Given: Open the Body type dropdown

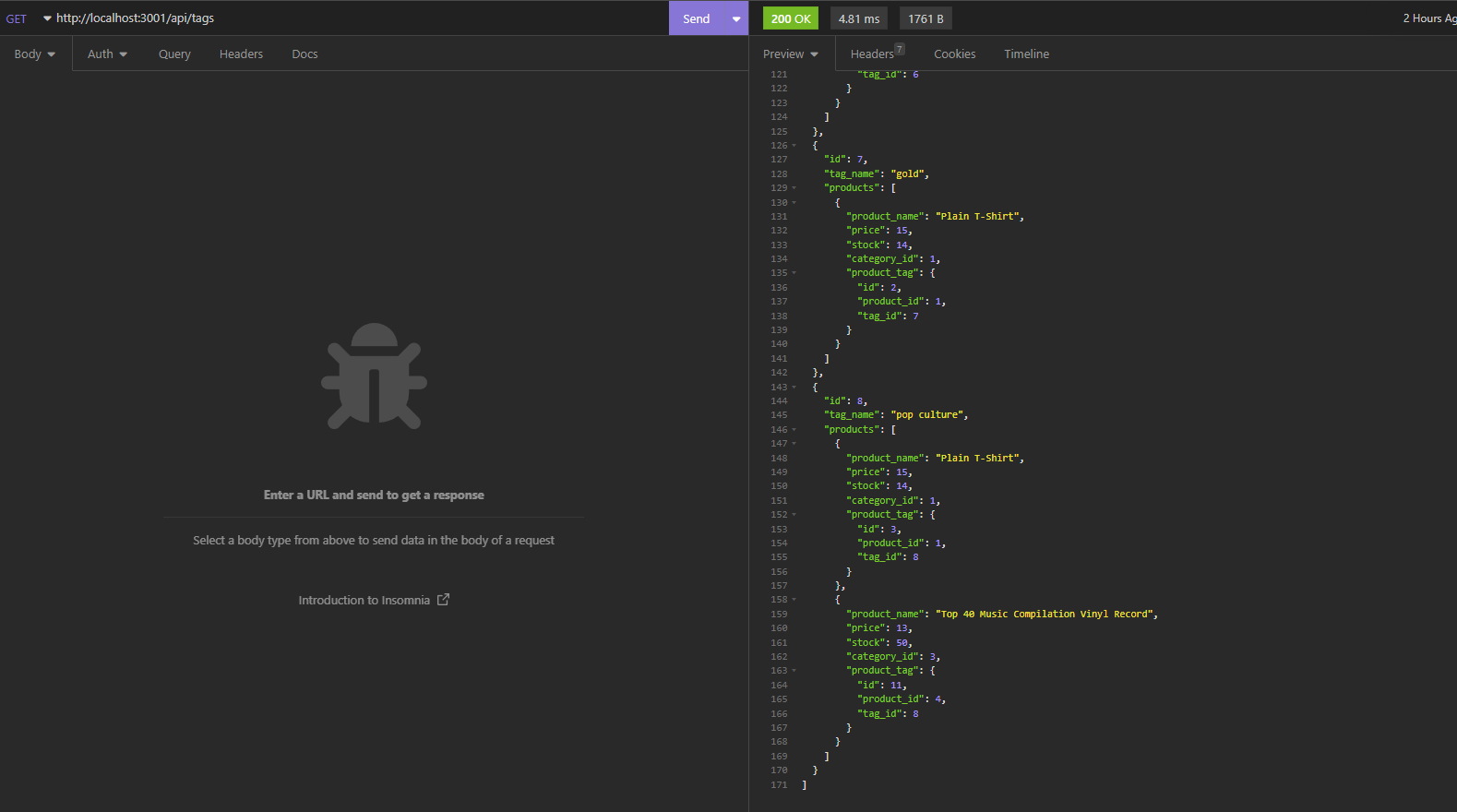Looking at the screenshot, I should click(35, 54).
